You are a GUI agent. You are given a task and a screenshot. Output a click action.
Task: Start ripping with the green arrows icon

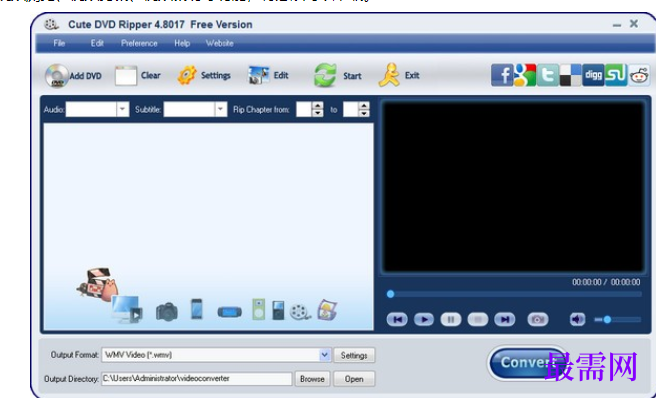pos(325,75)
